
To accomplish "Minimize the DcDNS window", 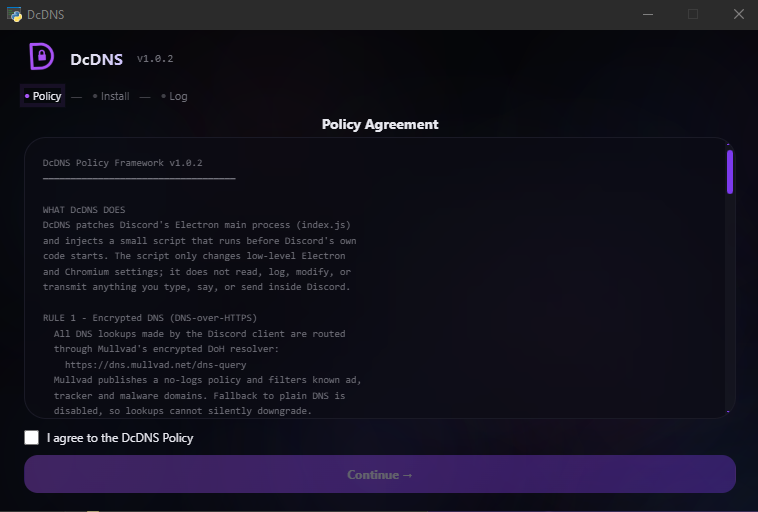I will tap(648, 15).
